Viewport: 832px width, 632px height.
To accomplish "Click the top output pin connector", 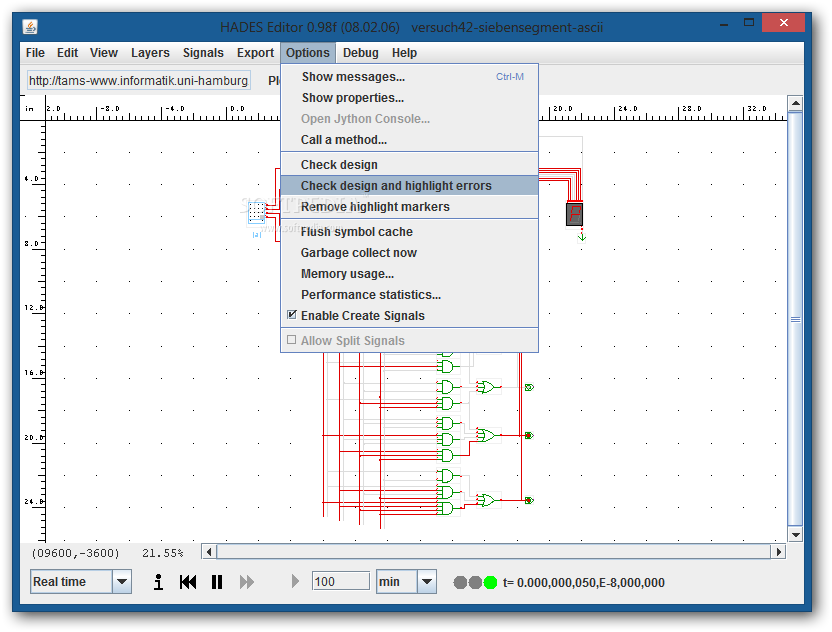I will click(x=529, y=387).
